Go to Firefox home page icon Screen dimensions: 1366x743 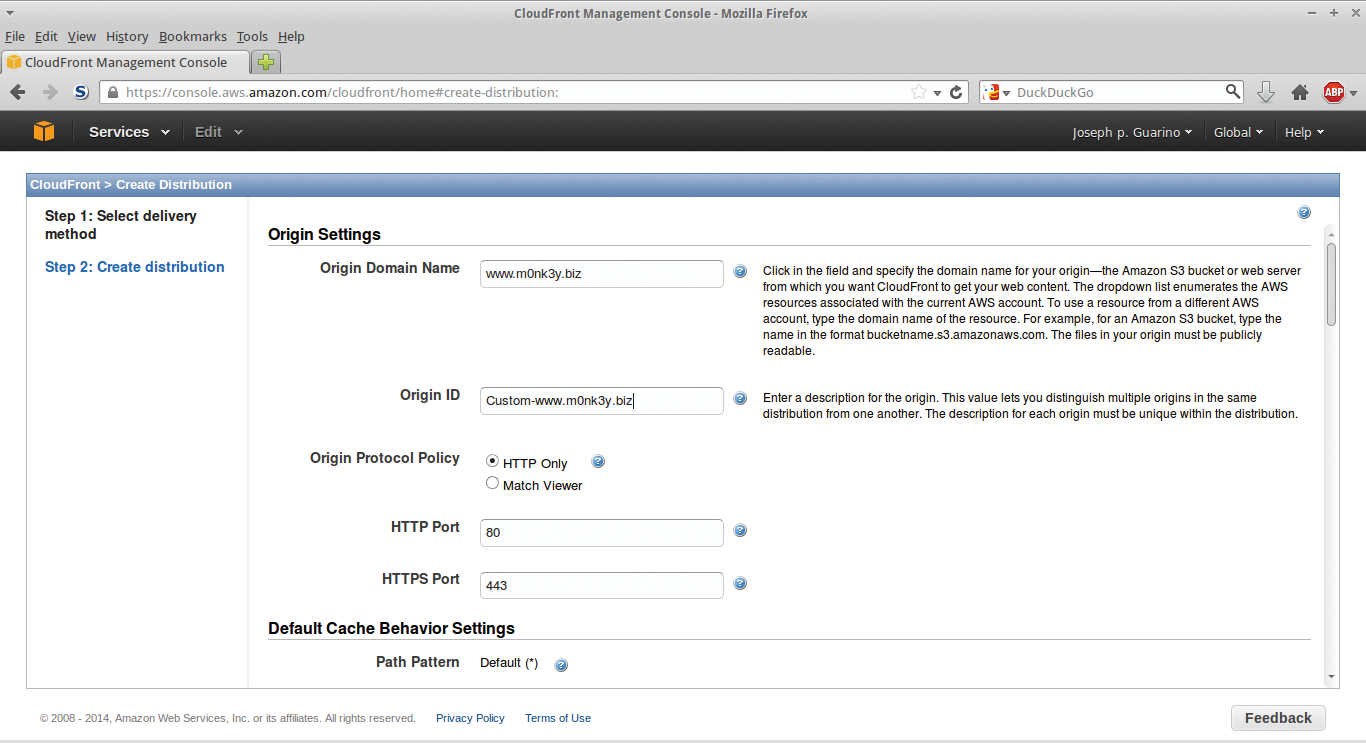1300,92
